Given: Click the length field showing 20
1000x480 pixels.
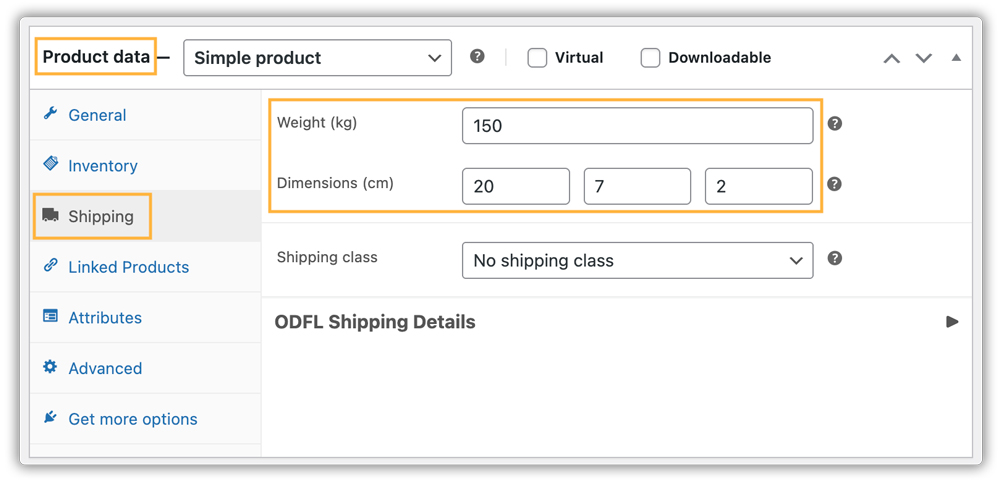Looking at the screenshot, I should (516, 186).
